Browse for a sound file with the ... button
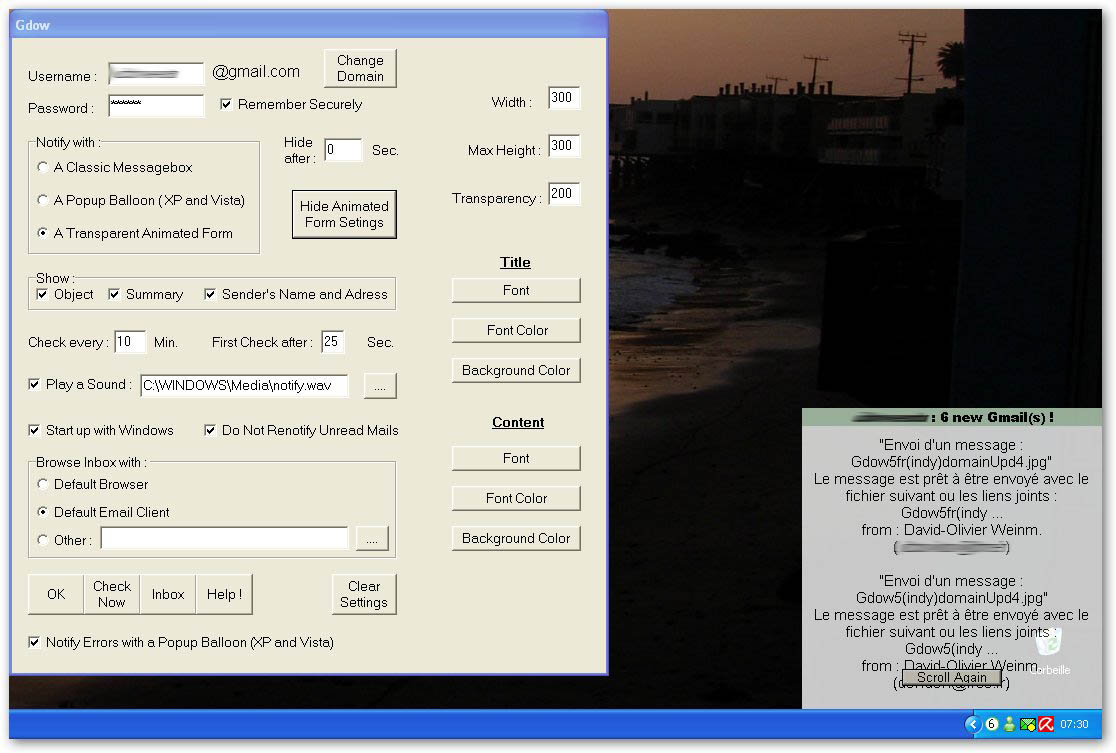Screen dimensions: 1116x753 click(x=380, y=386)
